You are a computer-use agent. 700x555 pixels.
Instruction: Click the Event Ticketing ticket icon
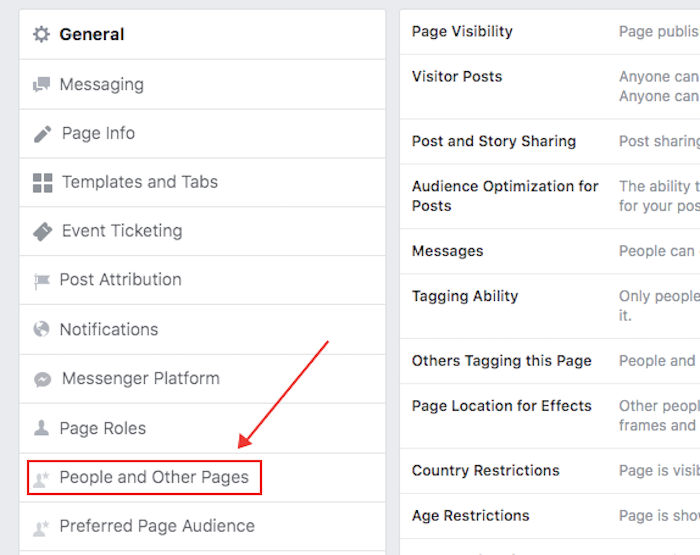click(x=42, y=232)
